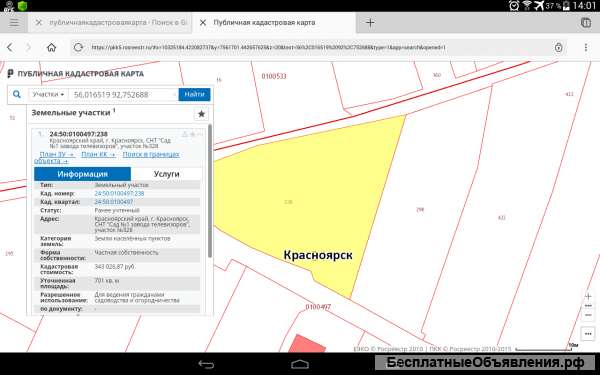Open the План КК link
Screen dimensions: 600x375
[98, 154]
